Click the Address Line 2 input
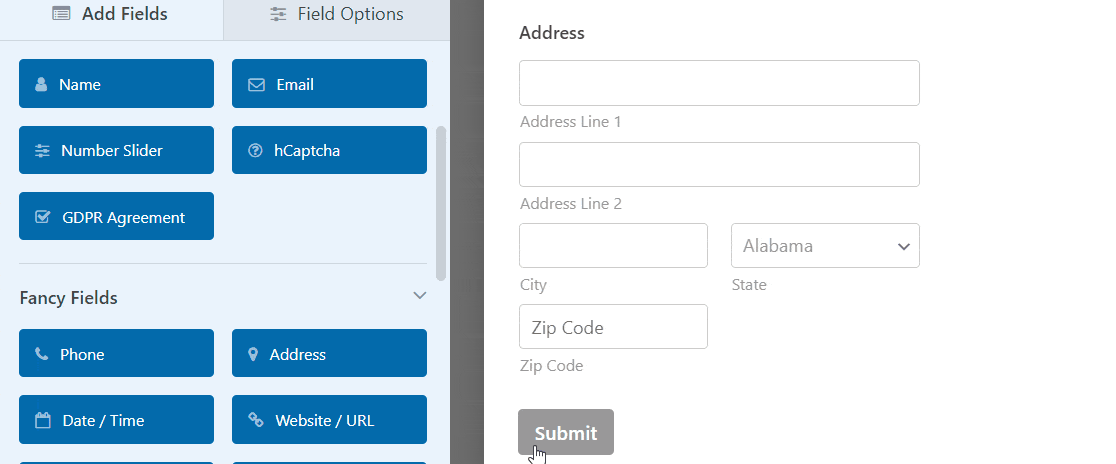Image resolution: width=1116 pixels, height=464 pixels. click(719, 165)
